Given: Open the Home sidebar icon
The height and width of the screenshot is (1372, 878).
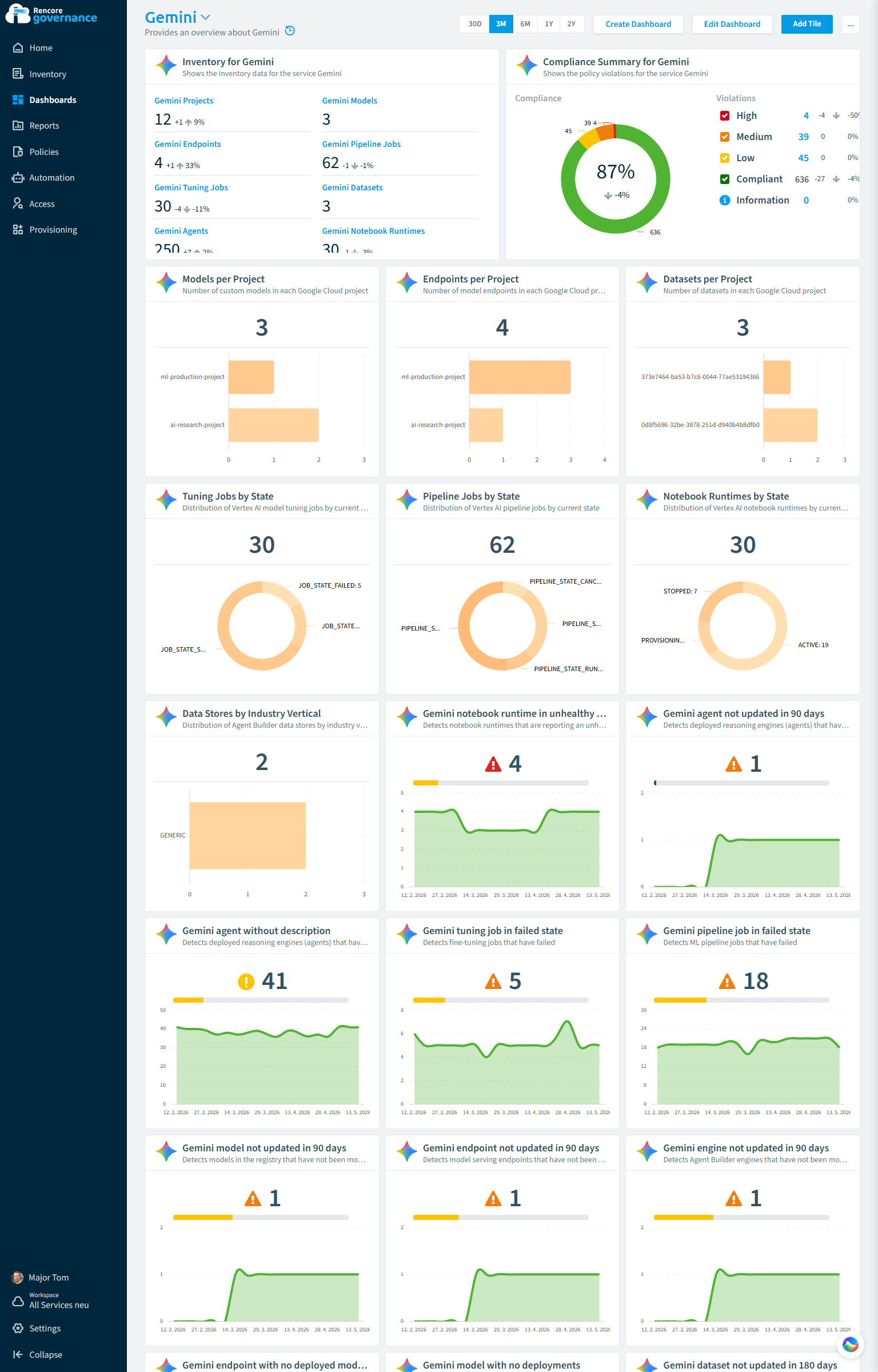Looking at the screenshot, I should [18, 48].
